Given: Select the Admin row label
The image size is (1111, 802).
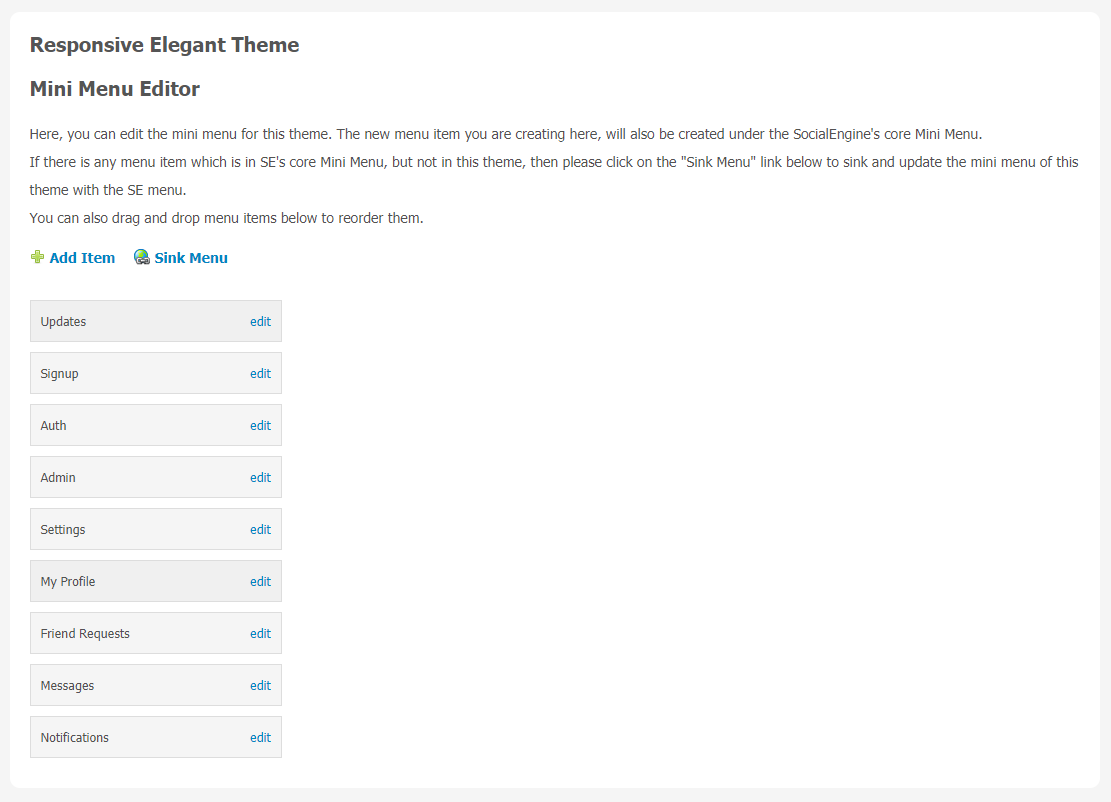Looking at the screenshot, I should pyautogui.click(x=58, y=478).
